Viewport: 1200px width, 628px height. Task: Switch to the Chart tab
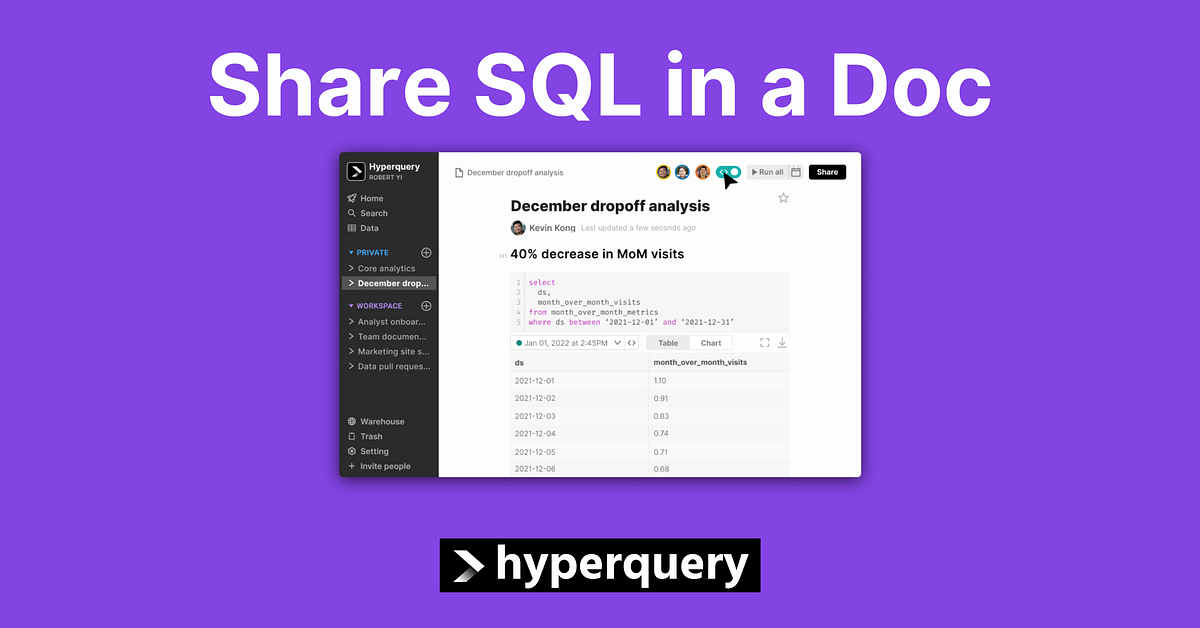711,342
